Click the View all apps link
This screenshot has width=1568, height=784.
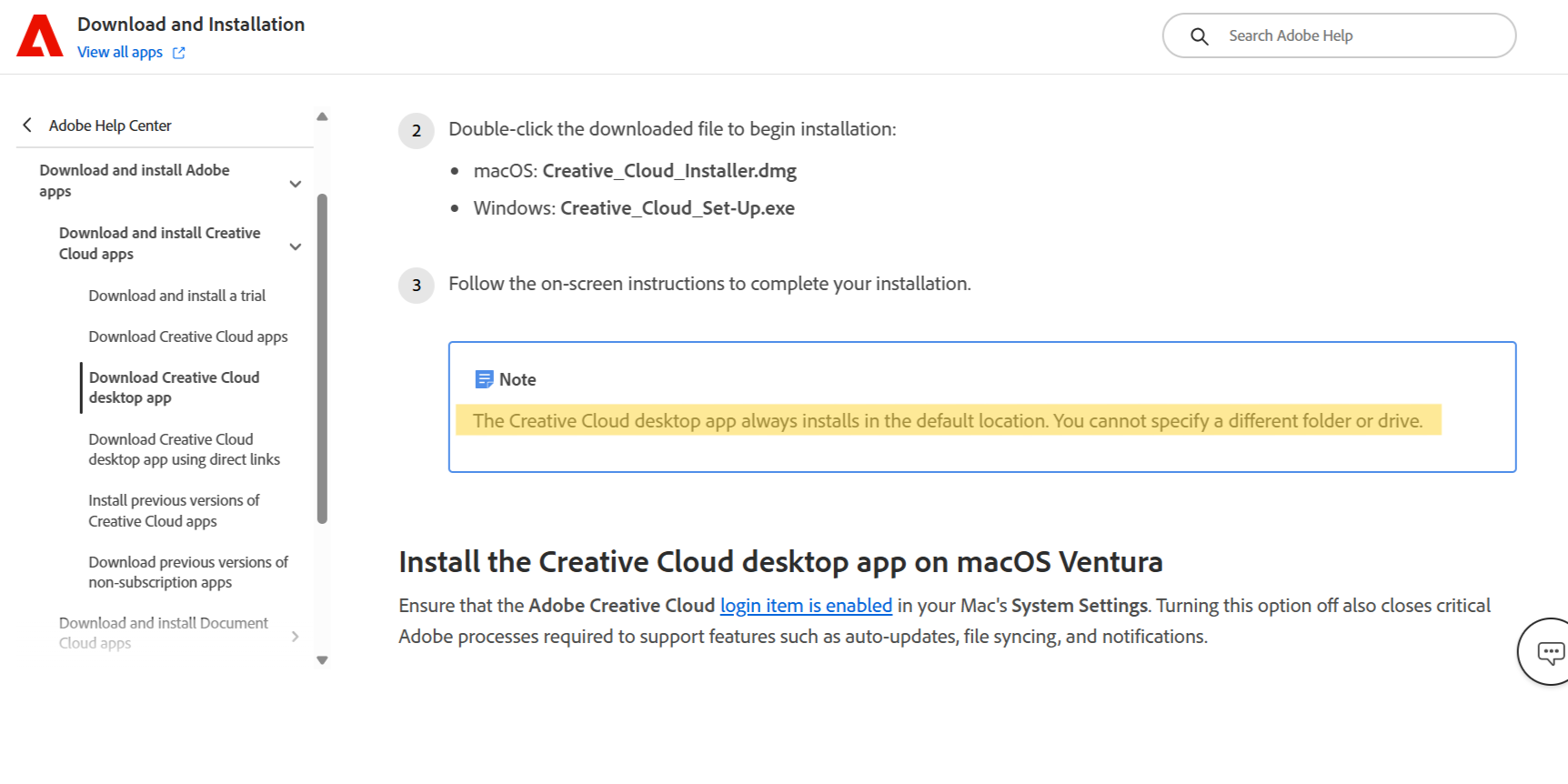120,53
